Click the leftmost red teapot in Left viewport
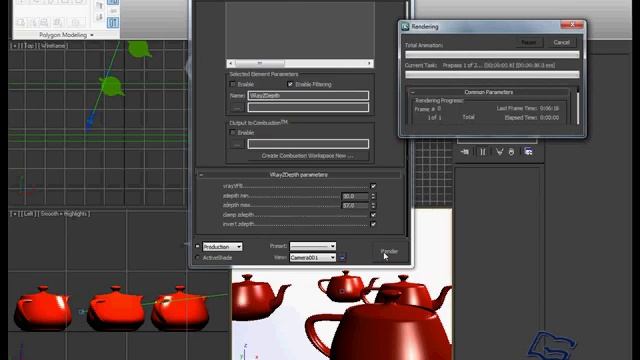 42,308
